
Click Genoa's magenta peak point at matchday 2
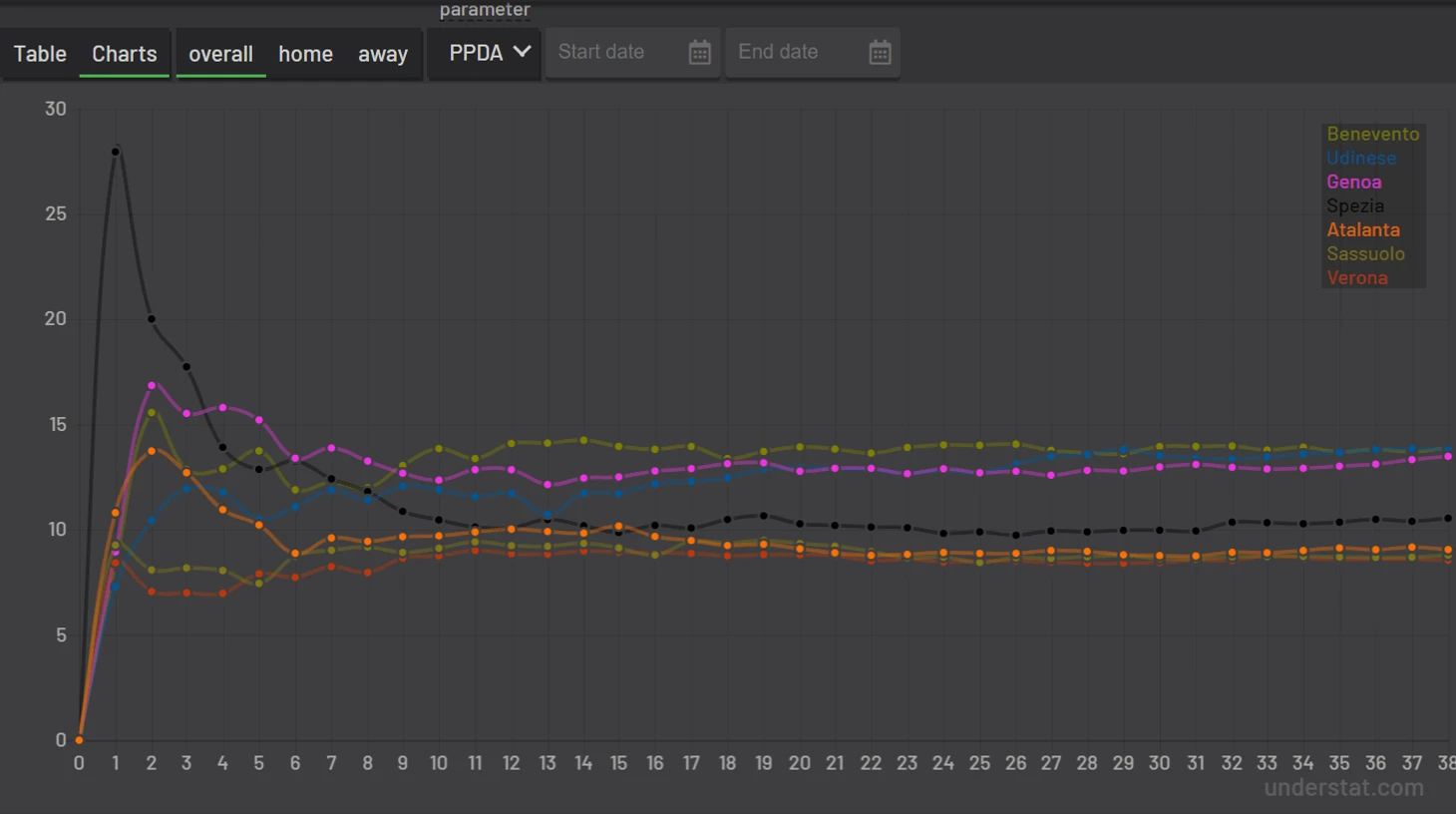(152, 385)
